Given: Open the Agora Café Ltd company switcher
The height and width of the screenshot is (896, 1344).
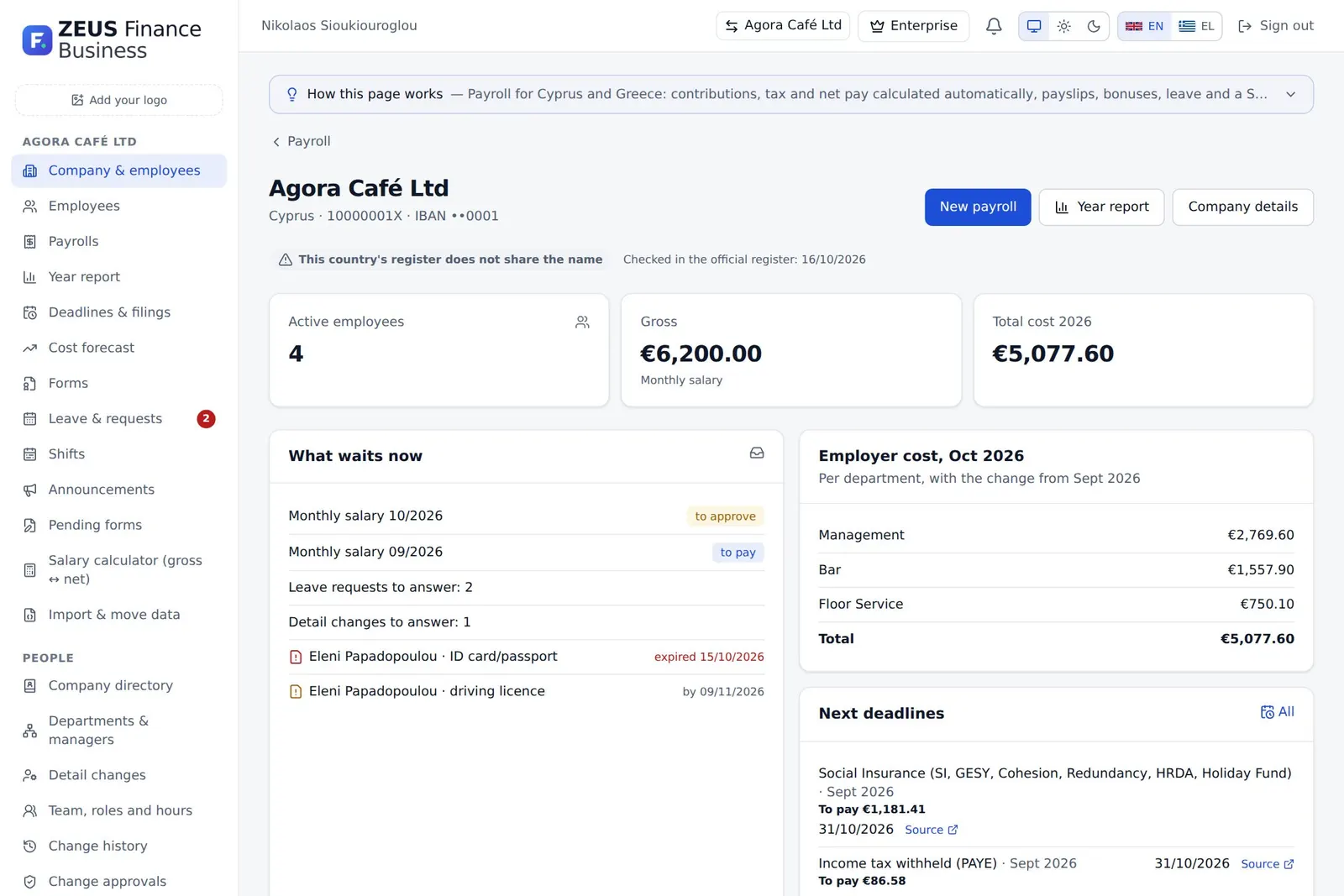Looking at the screenshot, I should (x=783, y=25).
